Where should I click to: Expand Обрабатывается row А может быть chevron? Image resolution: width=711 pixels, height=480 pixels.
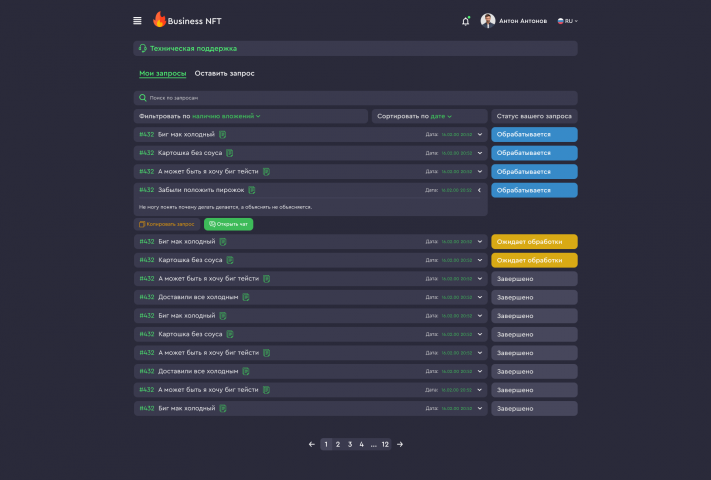coord(480,171)
